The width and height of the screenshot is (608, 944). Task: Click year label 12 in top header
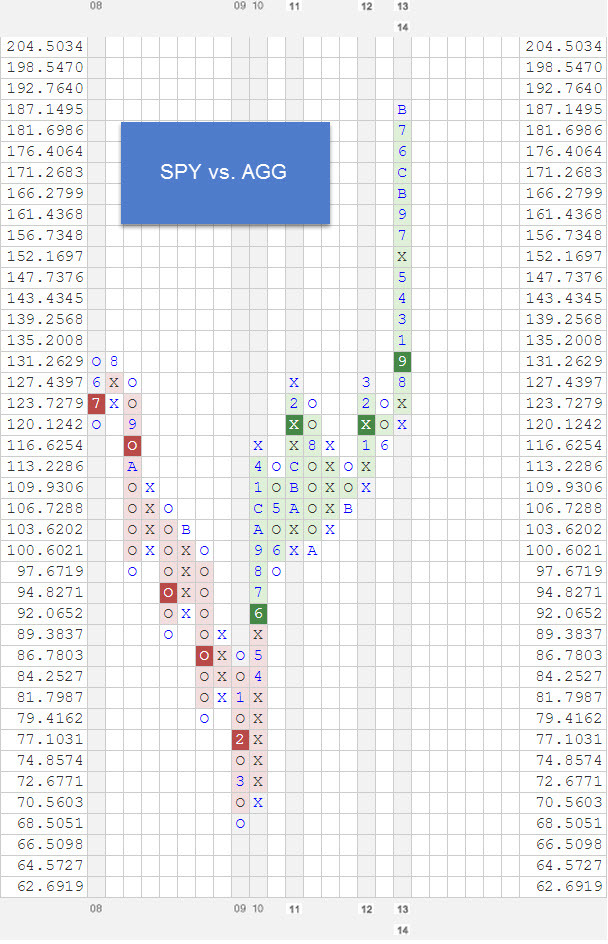(x=367, y=6)
